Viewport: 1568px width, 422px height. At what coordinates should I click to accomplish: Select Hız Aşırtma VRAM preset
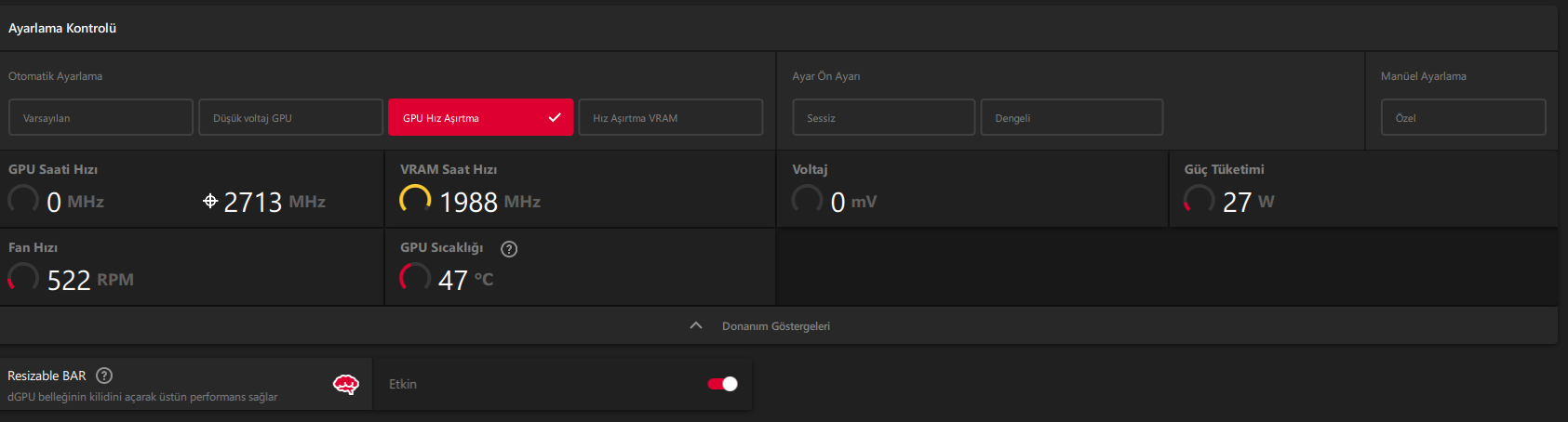(x=670, y=118)
